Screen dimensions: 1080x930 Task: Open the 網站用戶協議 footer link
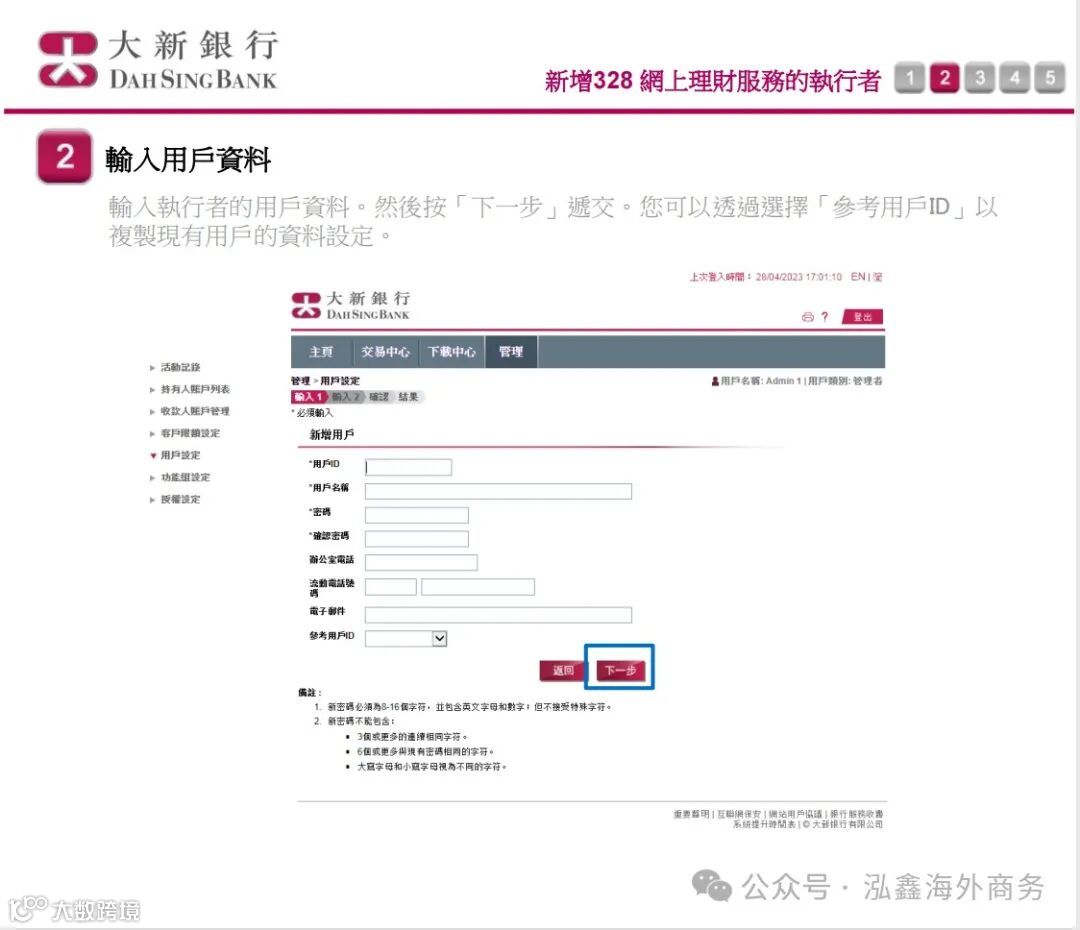point(796,814)
